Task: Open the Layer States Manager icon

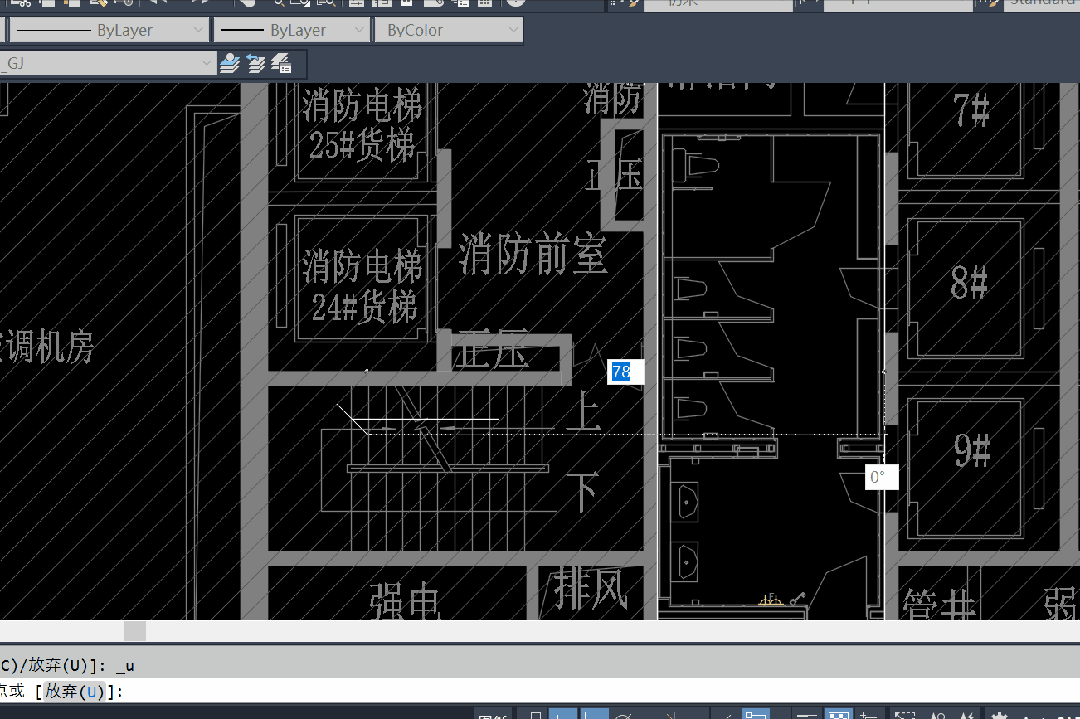Action: [x=281, y=64]
